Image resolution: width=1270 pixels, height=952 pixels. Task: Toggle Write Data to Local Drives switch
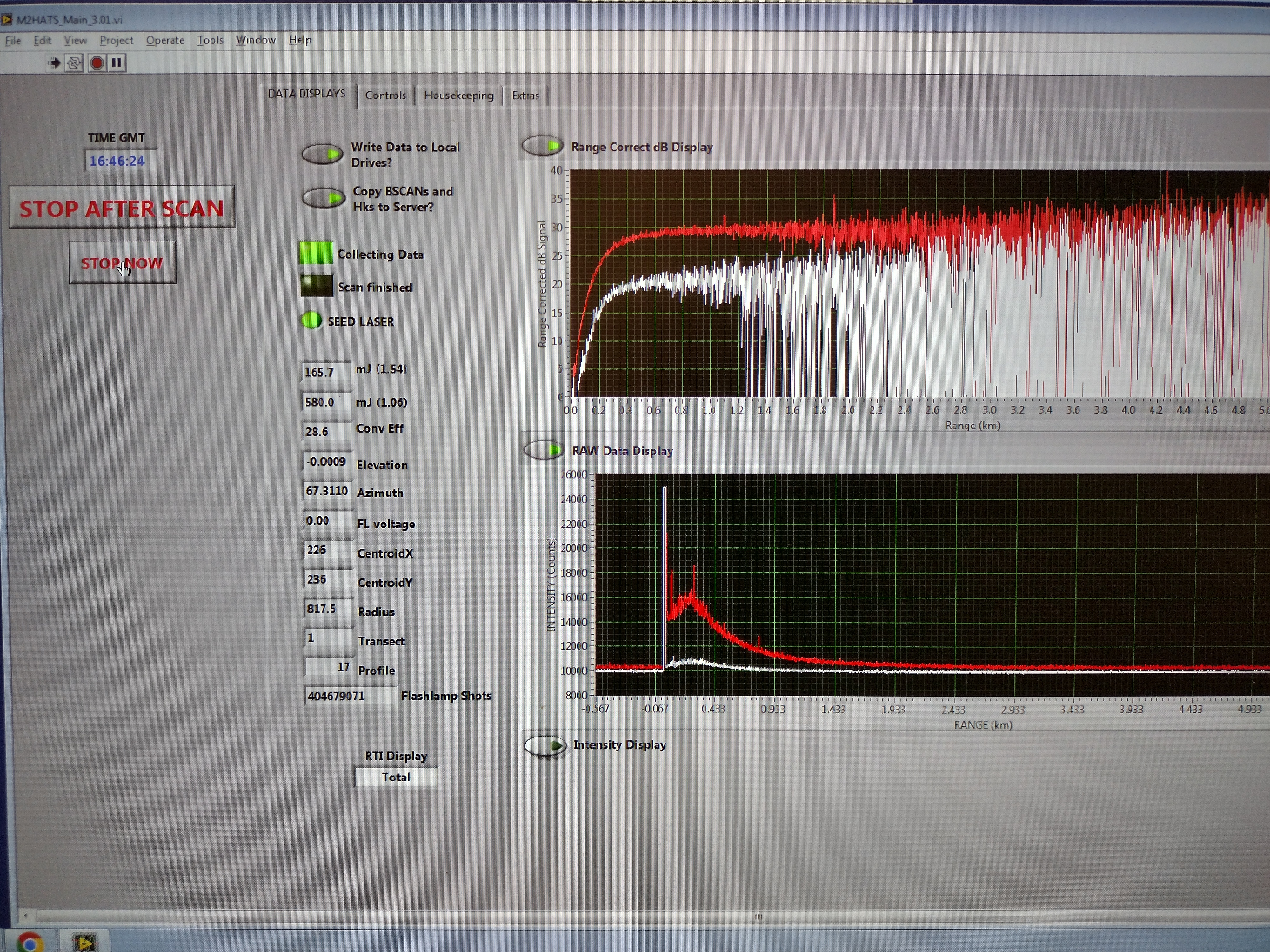coord(322,154)
